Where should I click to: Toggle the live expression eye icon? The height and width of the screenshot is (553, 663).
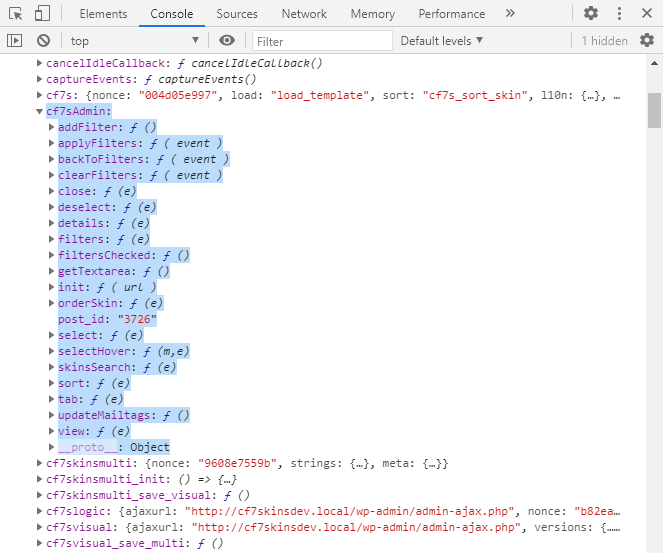(227, 41)
